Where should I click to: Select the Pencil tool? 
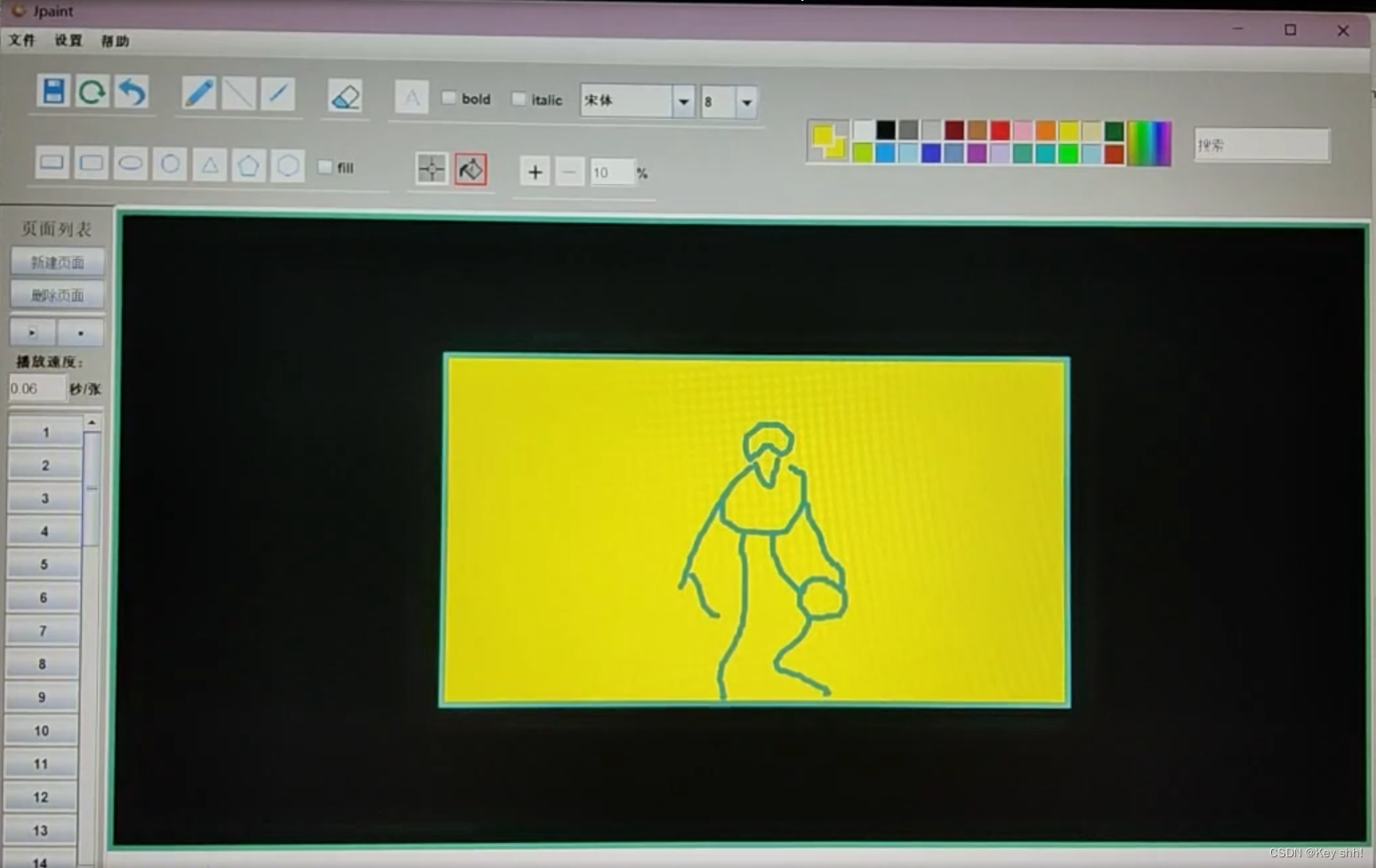click(x=198, y=92)
